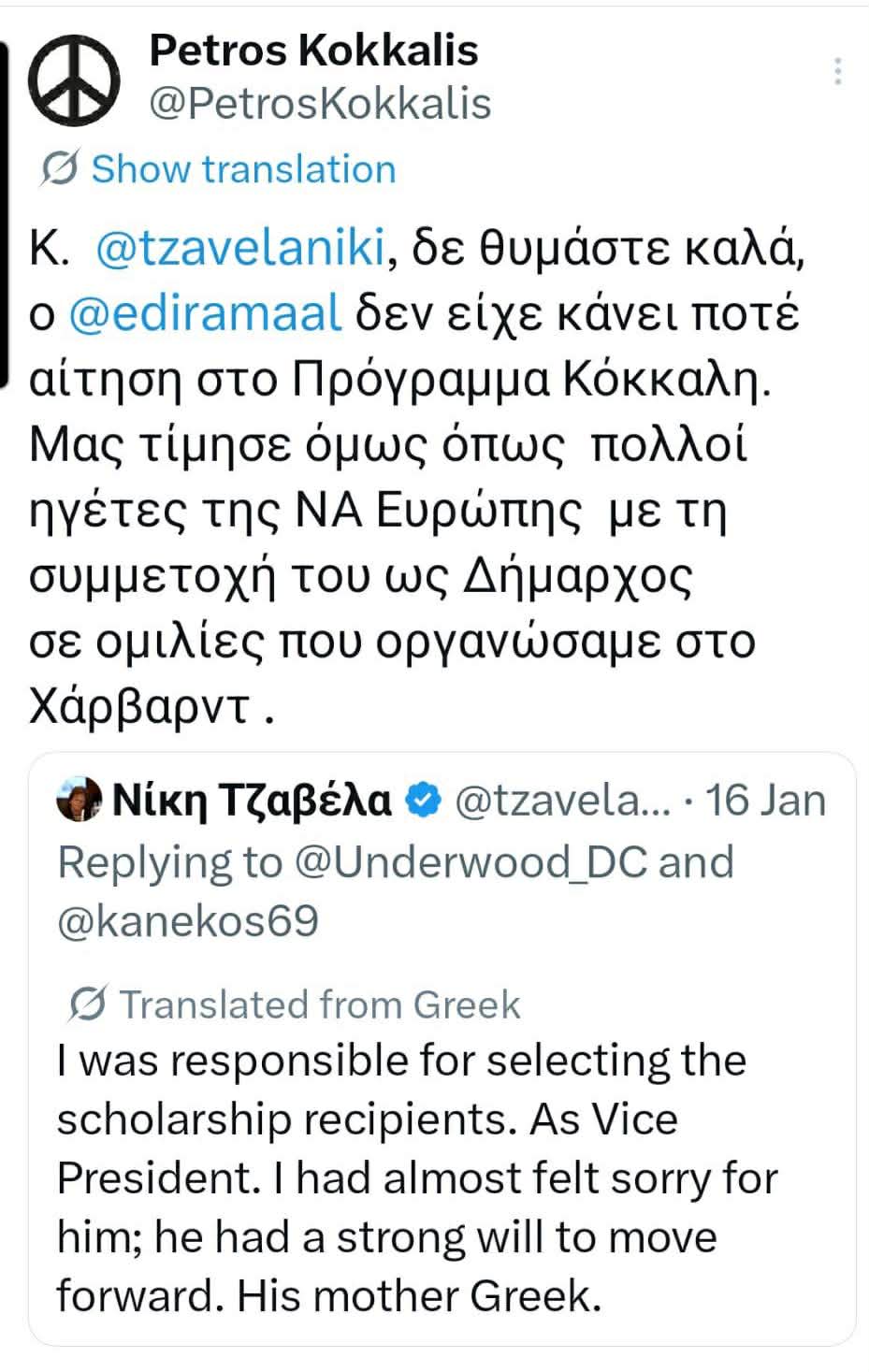Open the @kanekos69 reply mention
This screenshot has width=869, height=1372.
point(188,922)
